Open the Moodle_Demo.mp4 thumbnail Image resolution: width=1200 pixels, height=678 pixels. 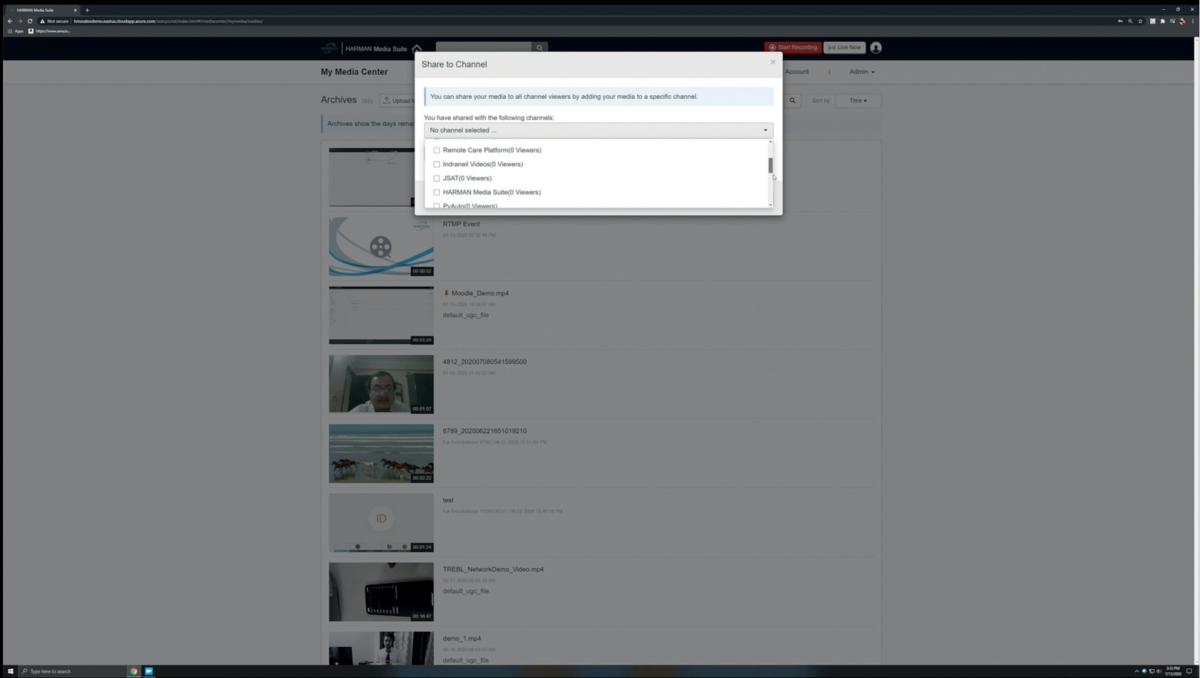coord(381,315)
